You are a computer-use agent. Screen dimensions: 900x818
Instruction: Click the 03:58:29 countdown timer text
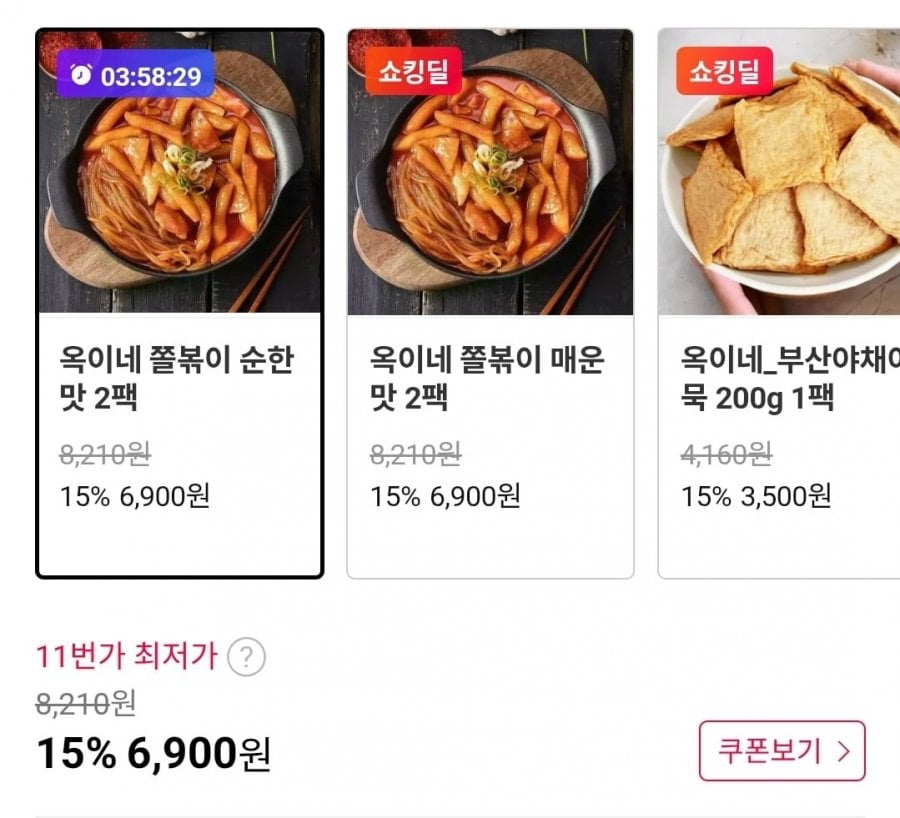151,76
